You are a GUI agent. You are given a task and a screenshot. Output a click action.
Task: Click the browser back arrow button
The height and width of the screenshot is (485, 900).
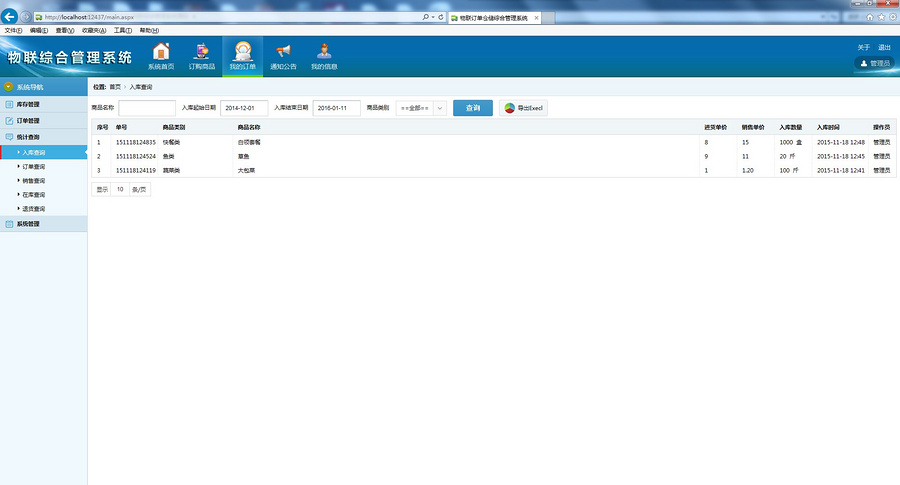[10, 17]
